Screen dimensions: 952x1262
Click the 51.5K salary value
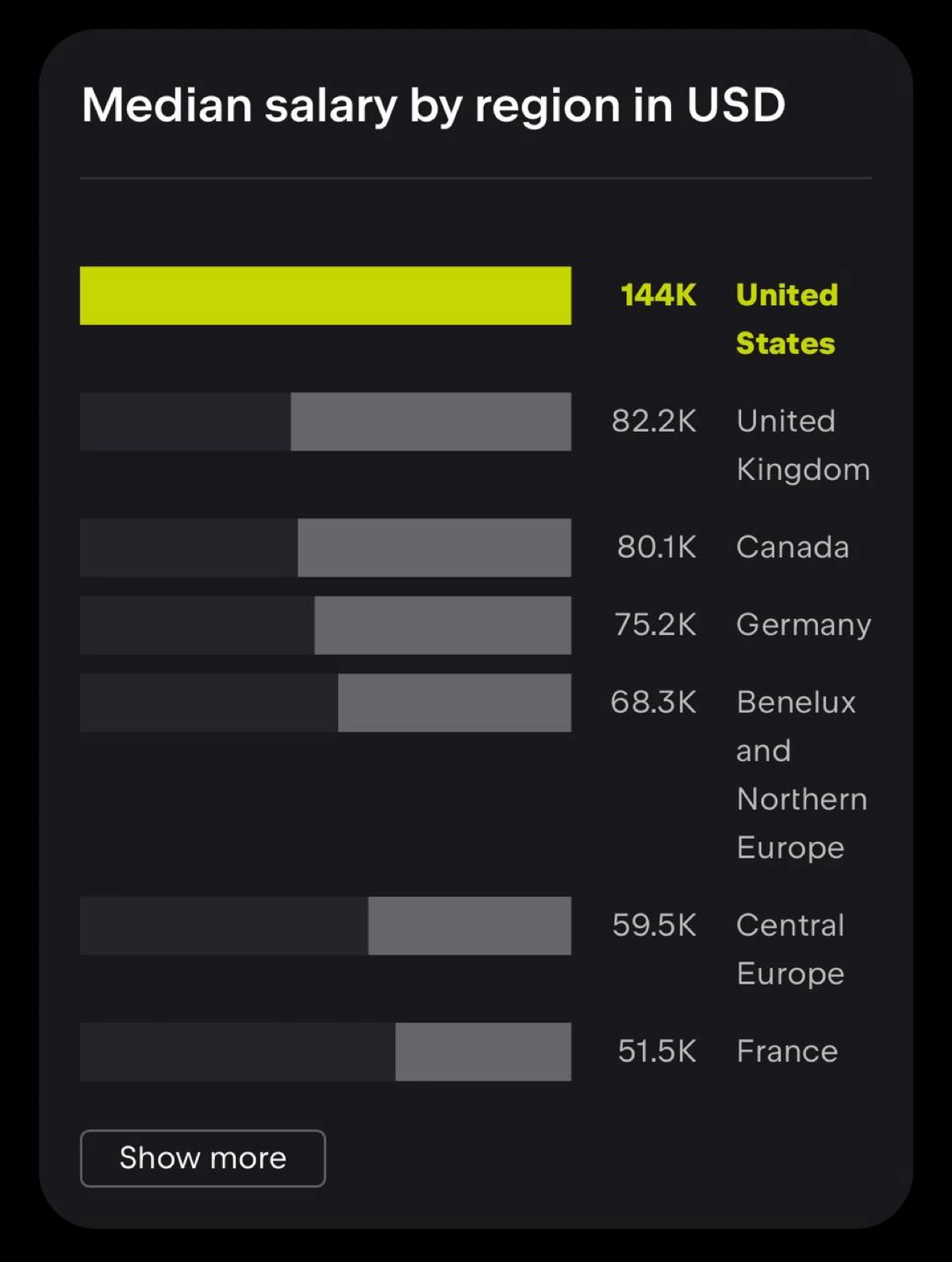click(x=657, y=1052)
